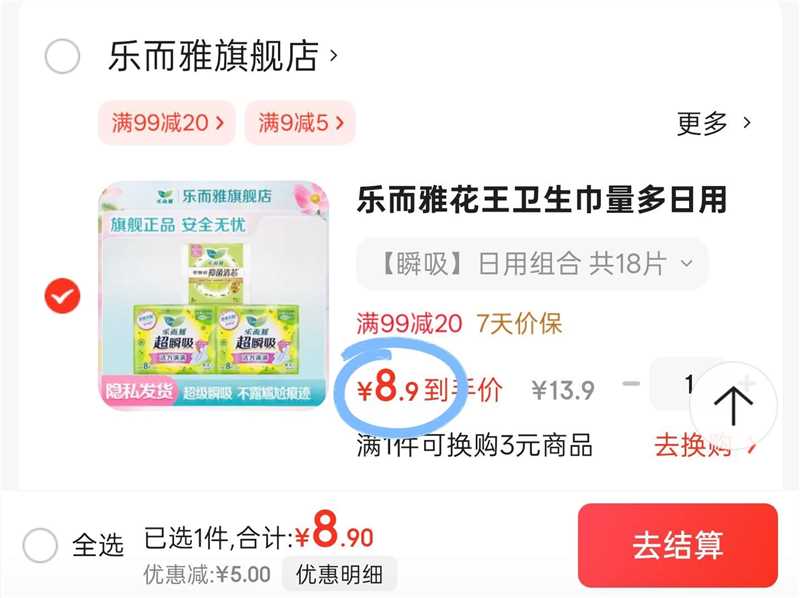Image resolution: width=800 pixels, height=598 pixels.
Task: Select the 乐而雅旗舰店 store radio button
Action: [62, 56]
